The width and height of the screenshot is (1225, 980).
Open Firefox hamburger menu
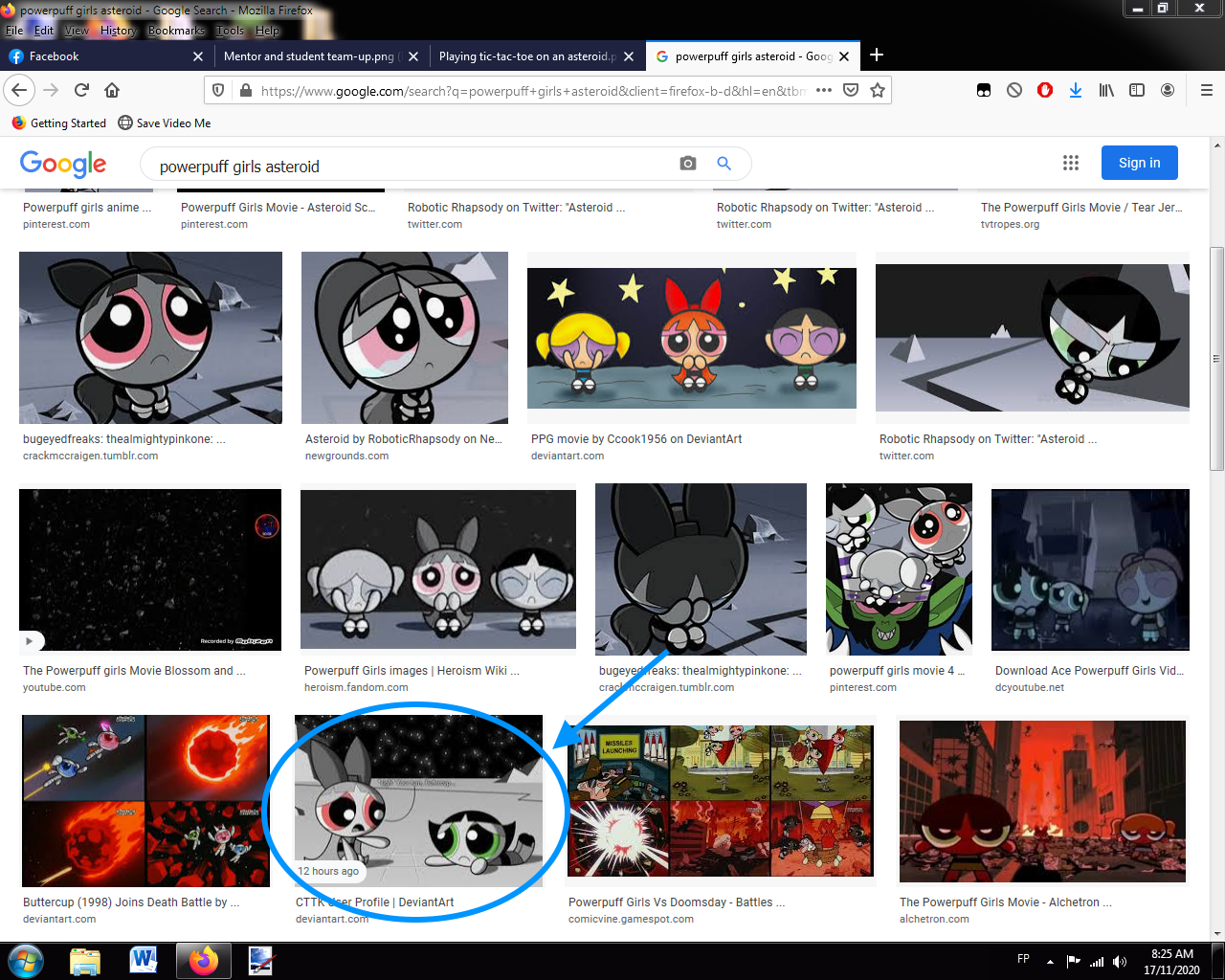tap(1206, 90)
